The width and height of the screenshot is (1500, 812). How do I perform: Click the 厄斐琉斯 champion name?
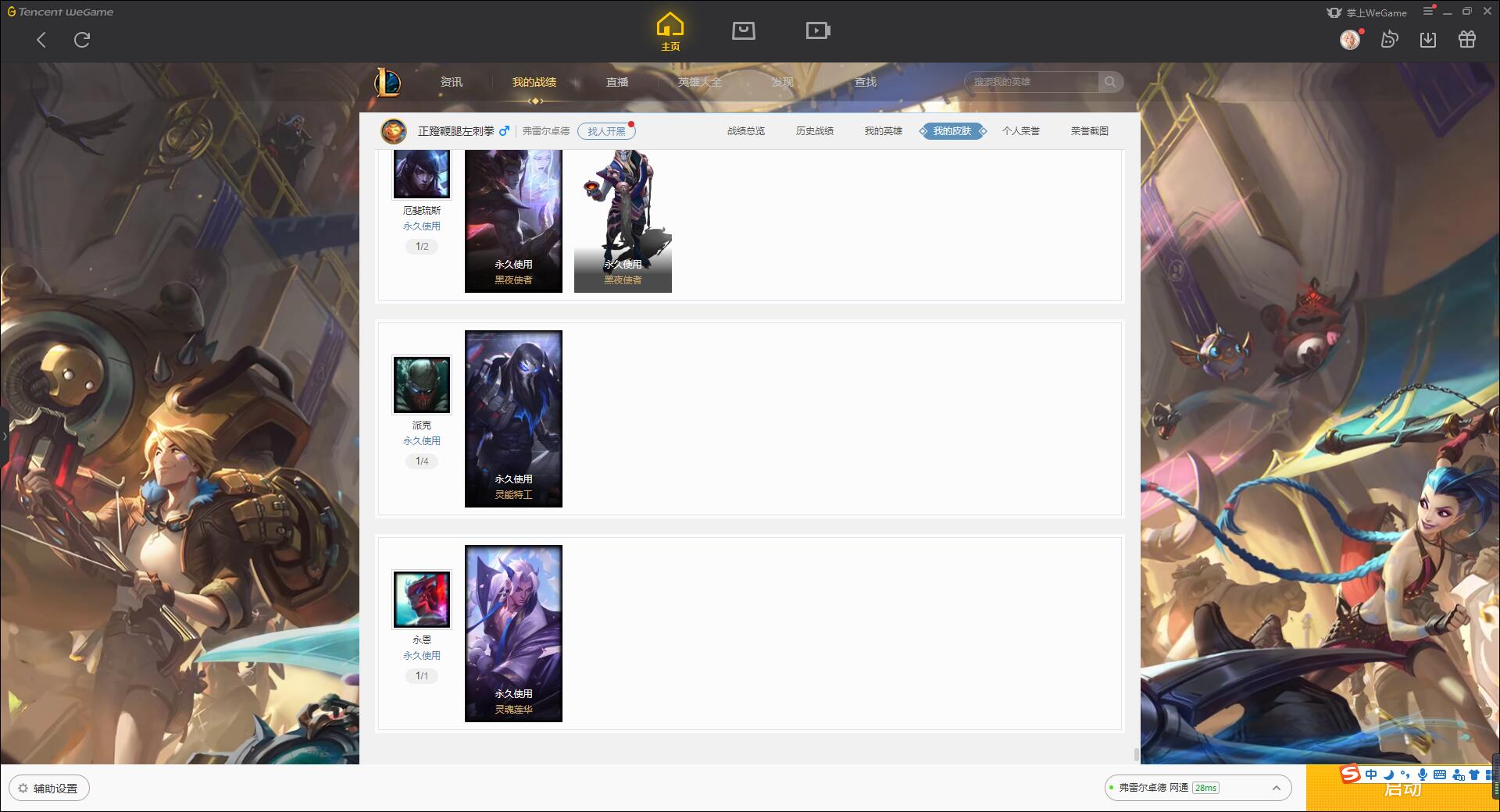pos(422,211)
